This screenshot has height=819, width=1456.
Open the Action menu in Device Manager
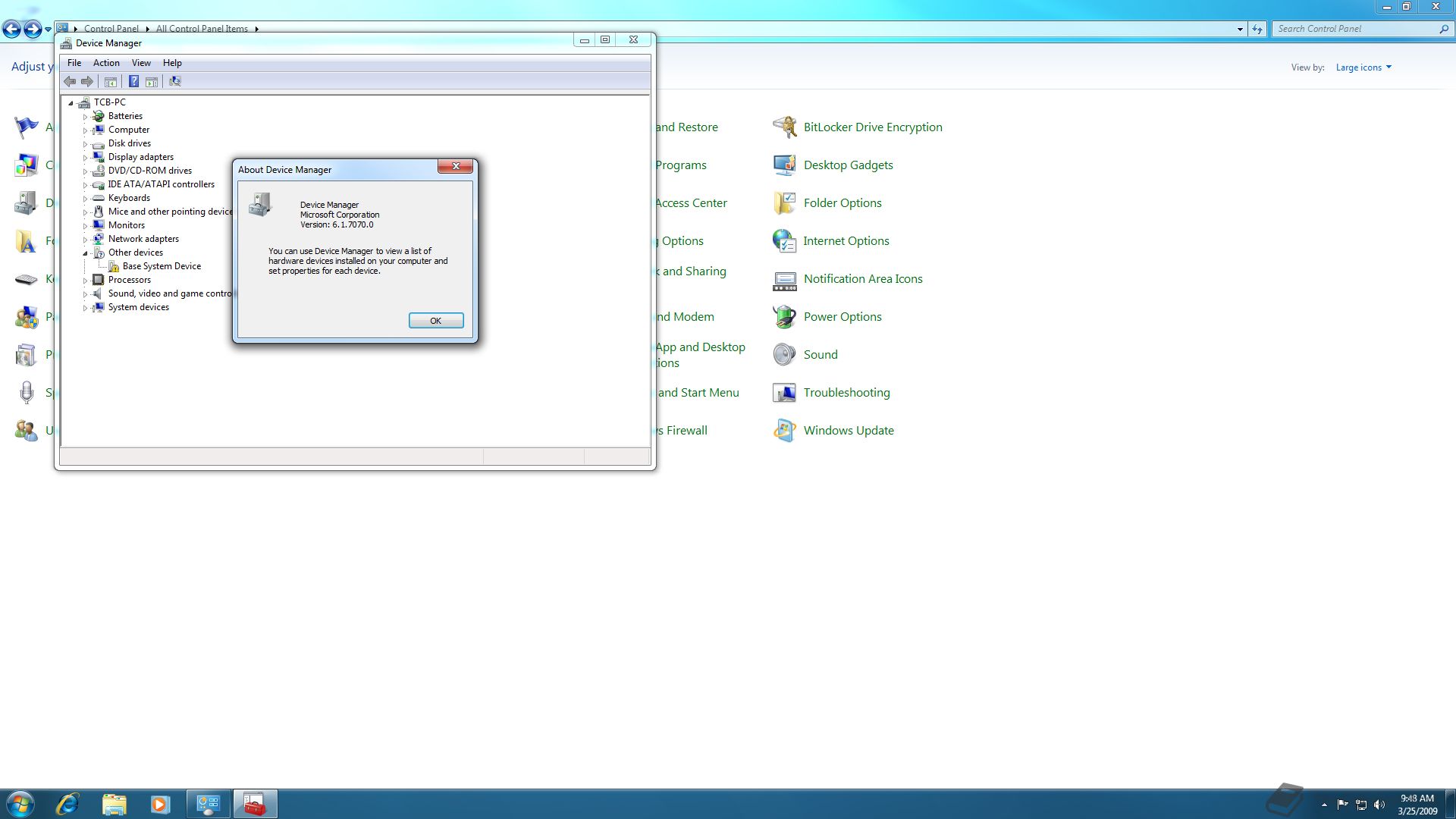pyautogui.click(x=106, y=63)
